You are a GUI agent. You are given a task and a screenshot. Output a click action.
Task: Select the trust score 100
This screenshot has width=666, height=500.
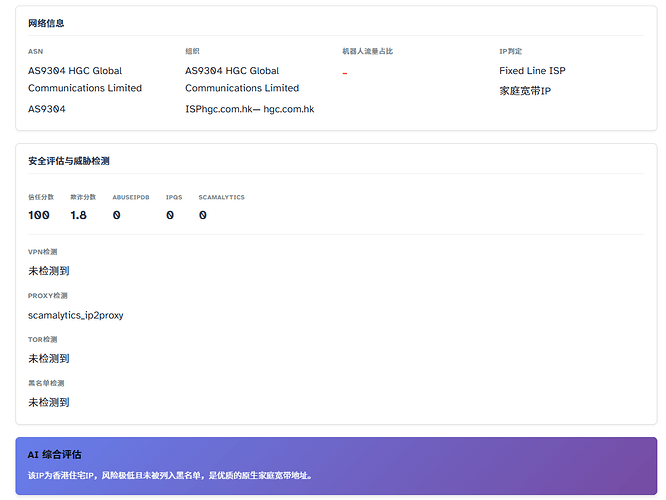click(39, 215)
